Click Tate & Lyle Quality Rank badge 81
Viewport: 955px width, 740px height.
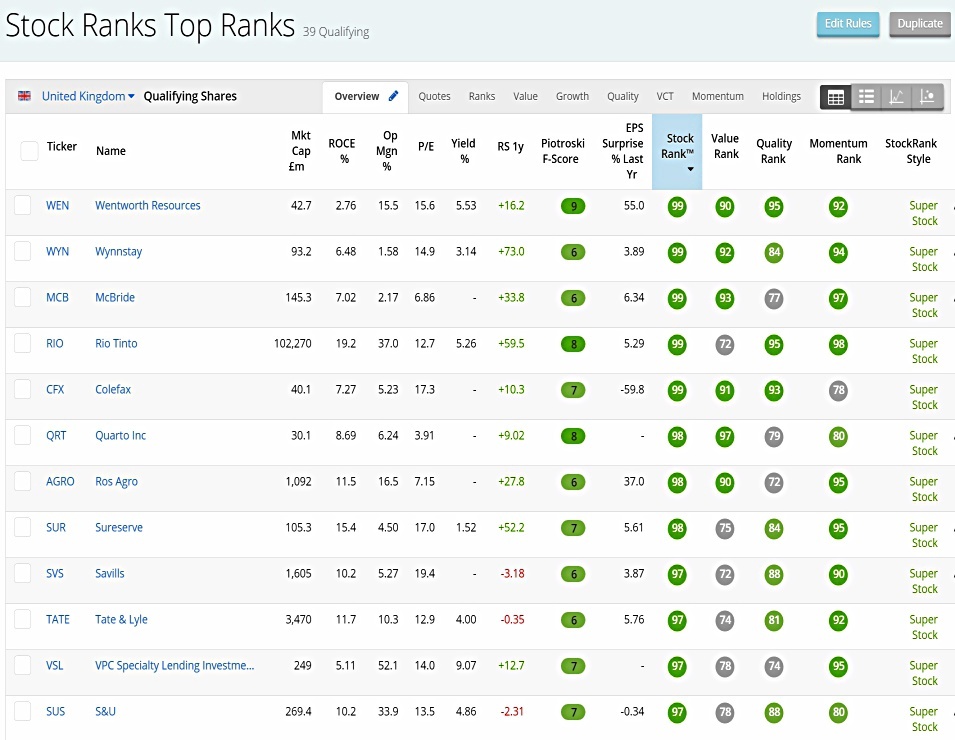[774, 620]
